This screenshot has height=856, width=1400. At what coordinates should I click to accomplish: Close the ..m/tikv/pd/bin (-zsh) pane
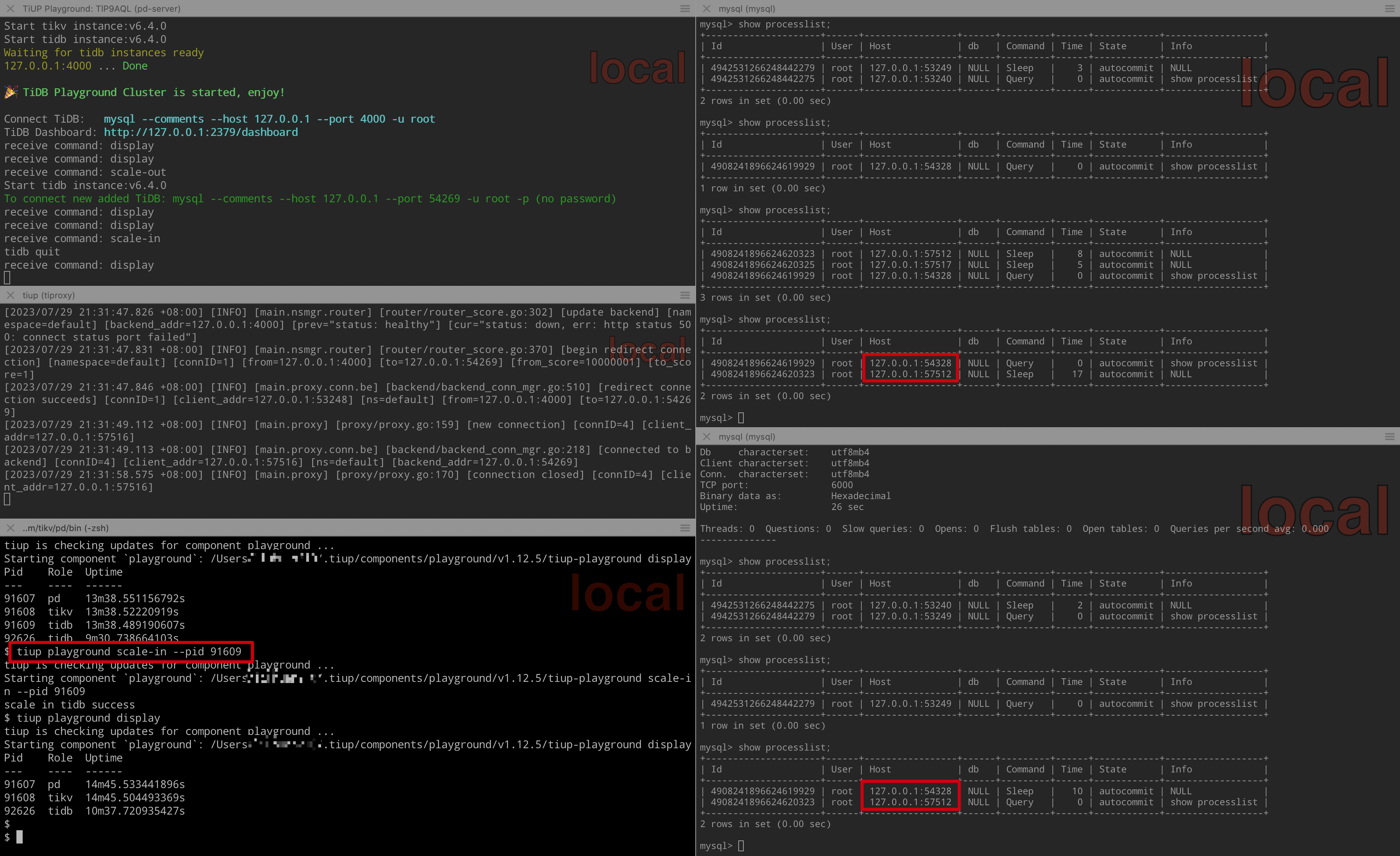(10, 528)
